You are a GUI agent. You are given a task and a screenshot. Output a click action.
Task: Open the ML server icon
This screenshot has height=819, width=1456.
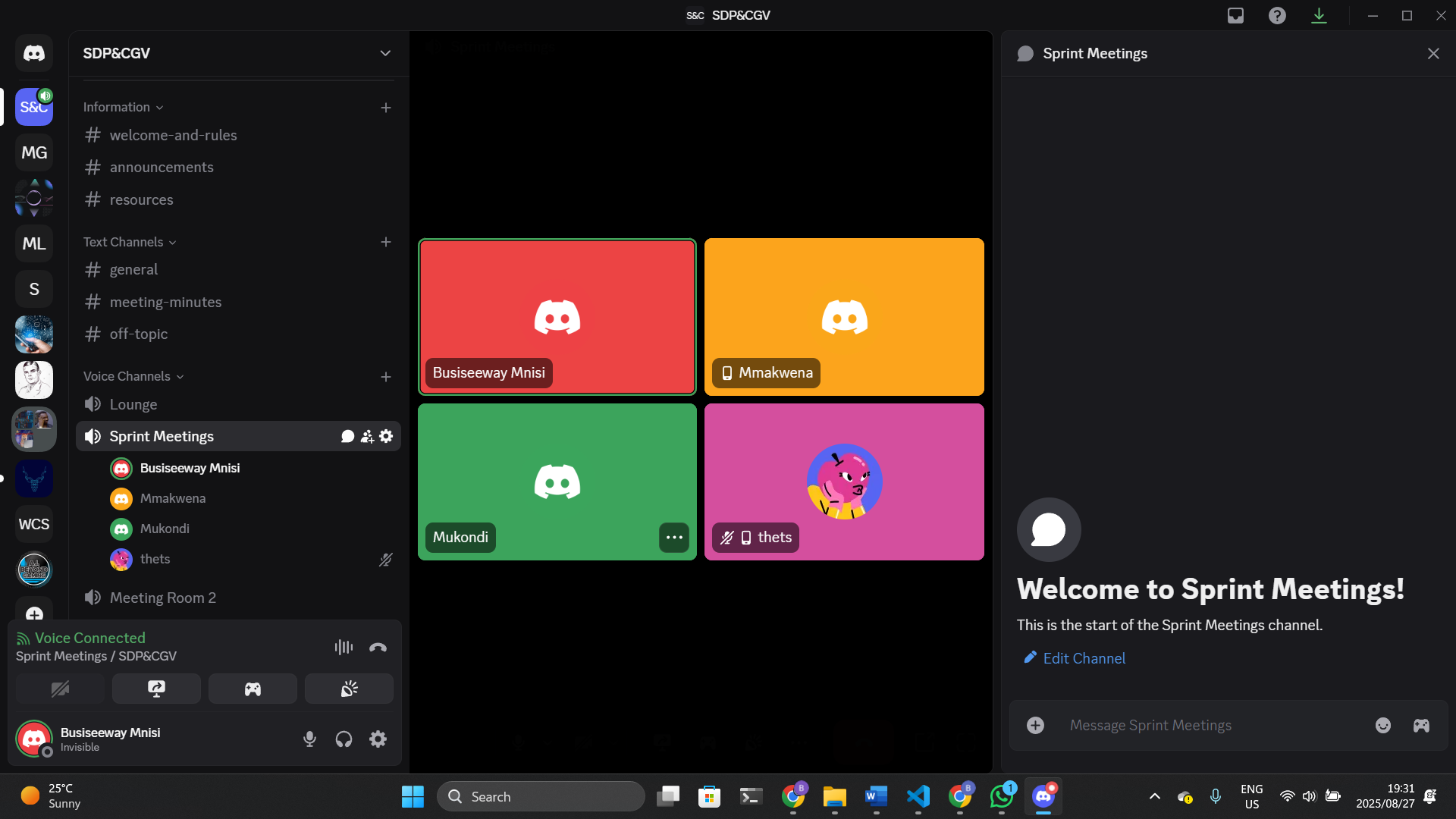tap(34, 243)
